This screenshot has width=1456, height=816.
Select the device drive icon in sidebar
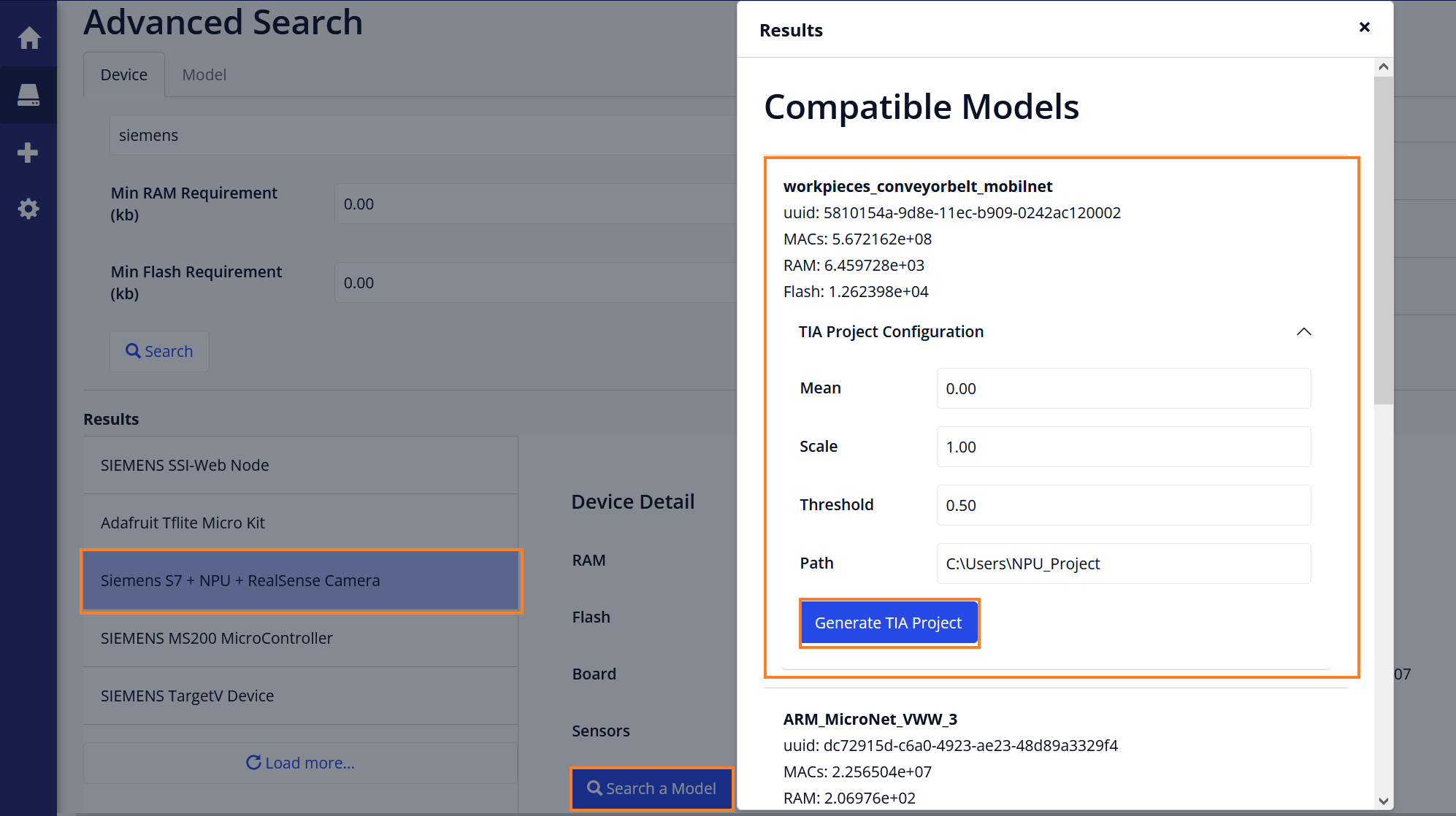[x=28, y=95]
